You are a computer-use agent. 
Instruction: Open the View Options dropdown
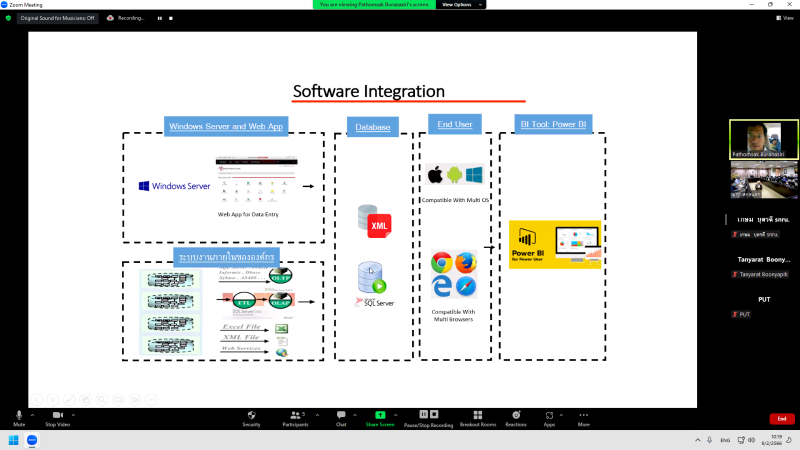click(461, 4)
